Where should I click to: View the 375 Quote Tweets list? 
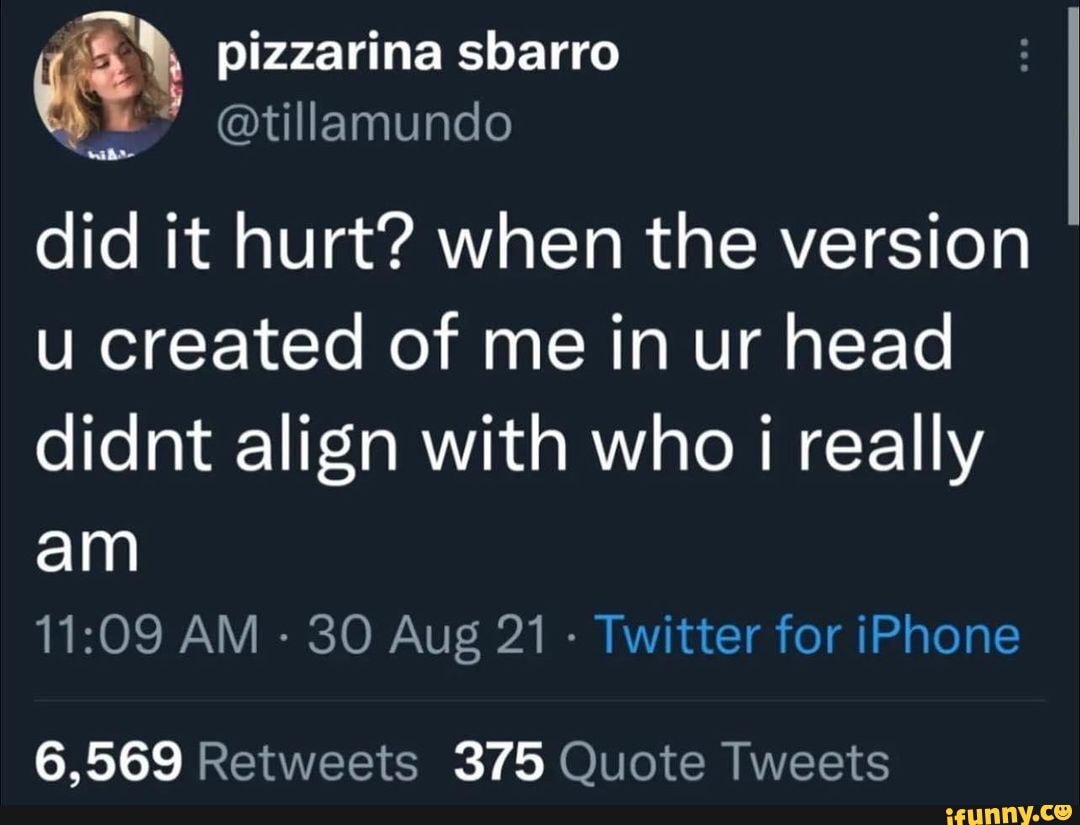click(671, 763)
